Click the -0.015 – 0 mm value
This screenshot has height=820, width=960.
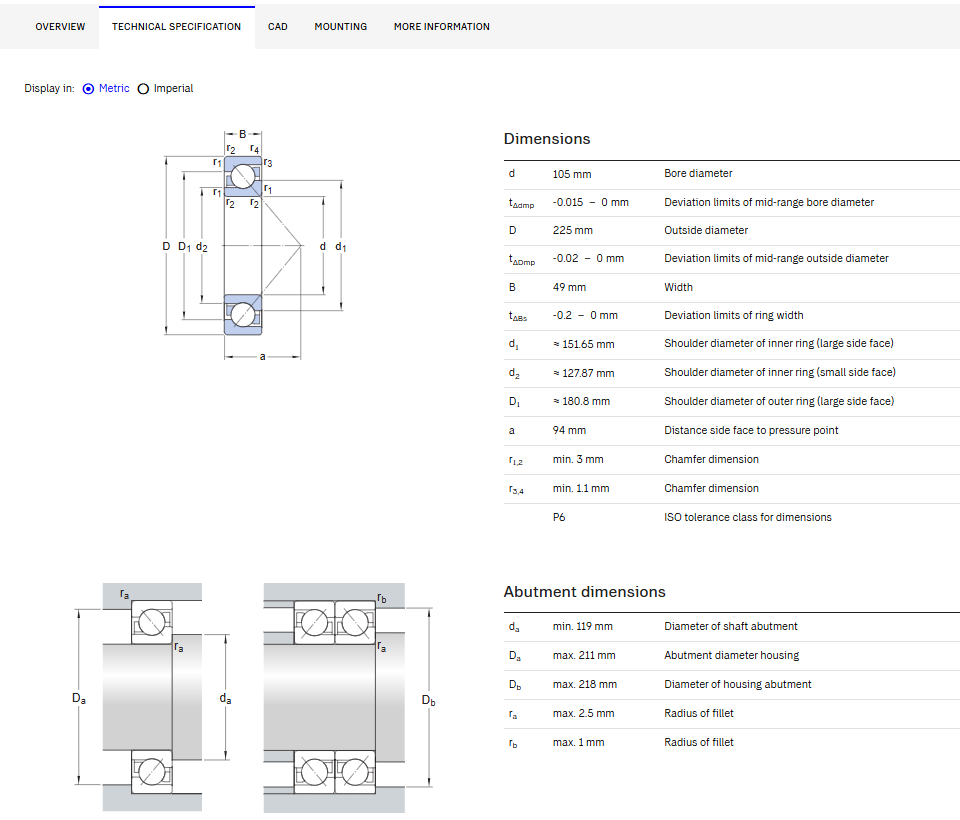point(590,202)
